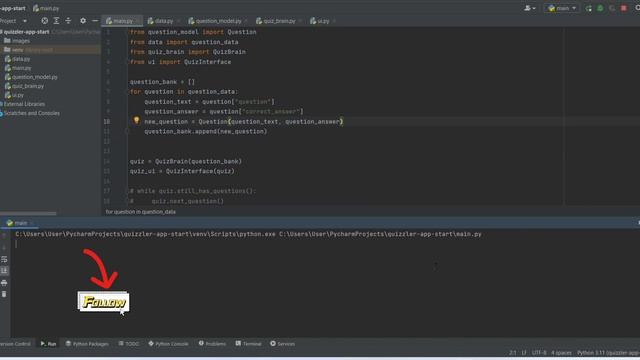The image size is (640, 360).
Task: Select question_model.py in project tree
Action: [31, 77]
